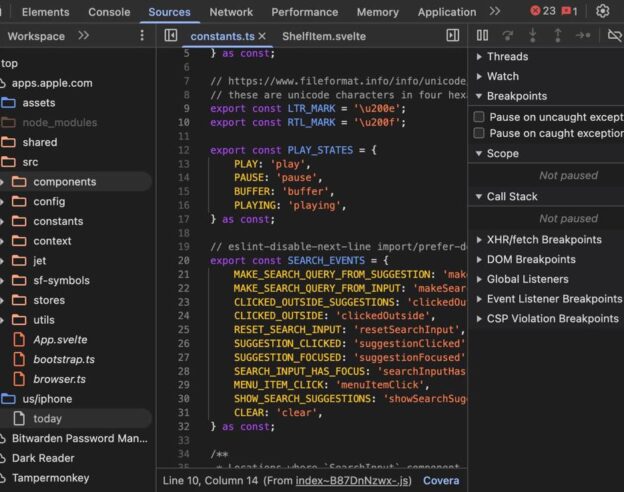Viewport: 624px width, 492px height.
Task: Select Tampermonkey extension entry
Action: (x=50, y=478)
